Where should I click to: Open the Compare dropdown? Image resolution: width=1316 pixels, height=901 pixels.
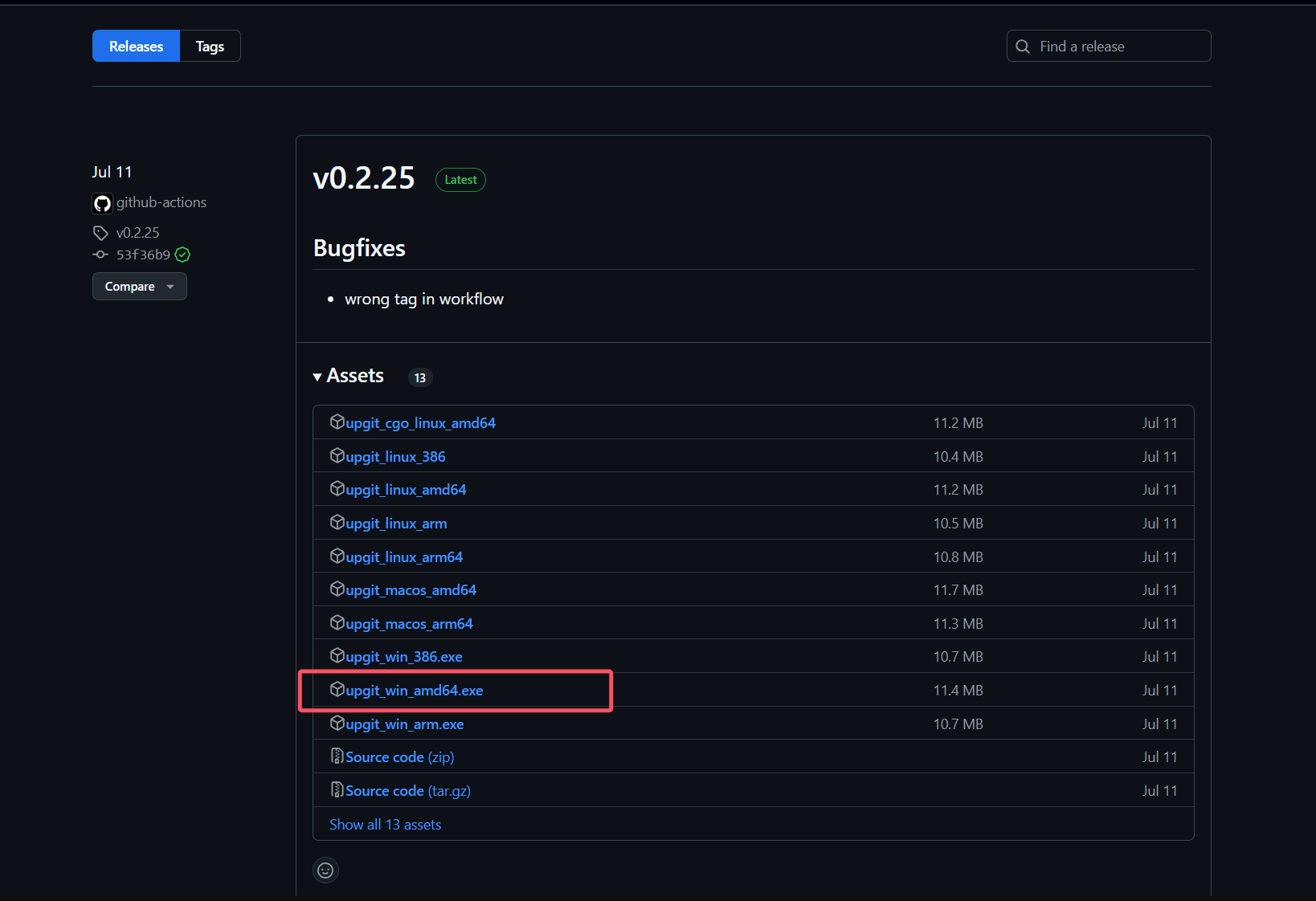pyautogui.click(x=140, y=287)
